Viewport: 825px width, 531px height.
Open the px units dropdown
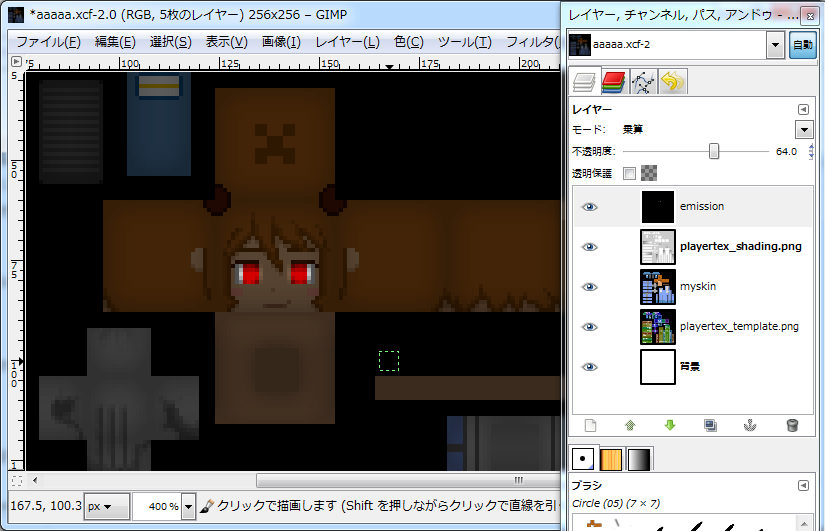pos(106,507)
